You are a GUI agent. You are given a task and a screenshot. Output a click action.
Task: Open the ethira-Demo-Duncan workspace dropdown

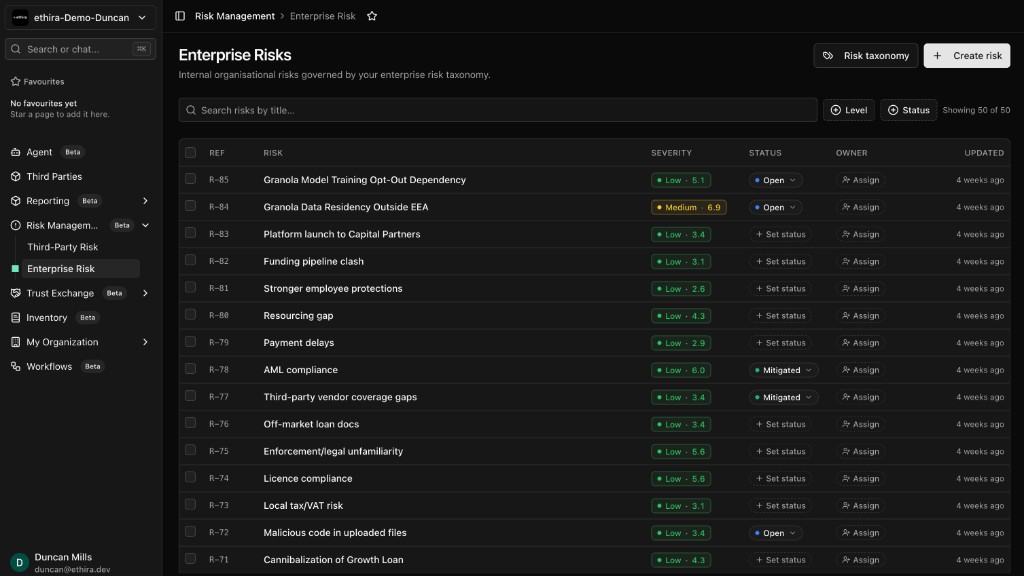click(80, 18)
